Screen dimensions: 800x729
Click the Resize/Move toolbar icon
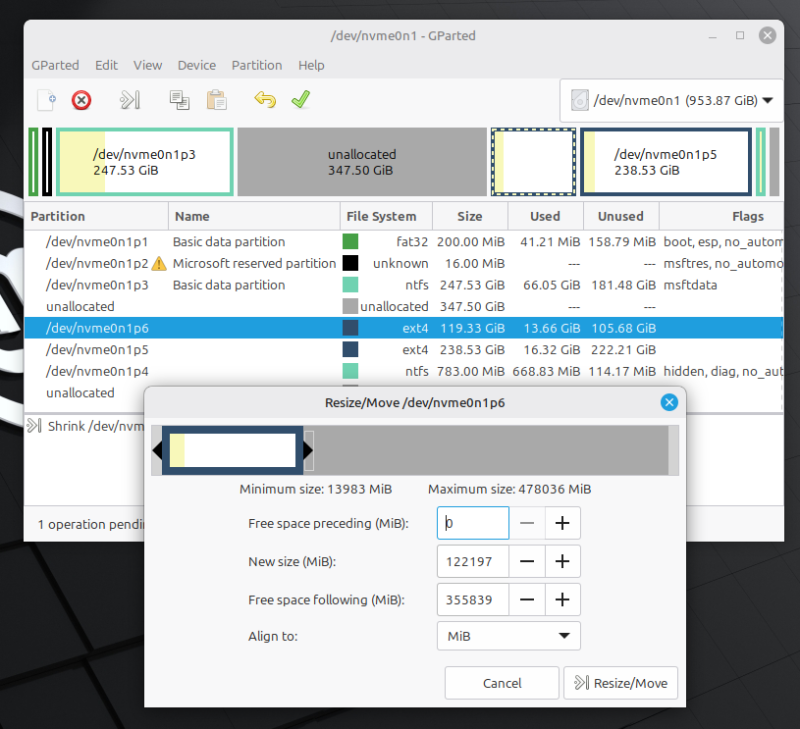(130, 100)
